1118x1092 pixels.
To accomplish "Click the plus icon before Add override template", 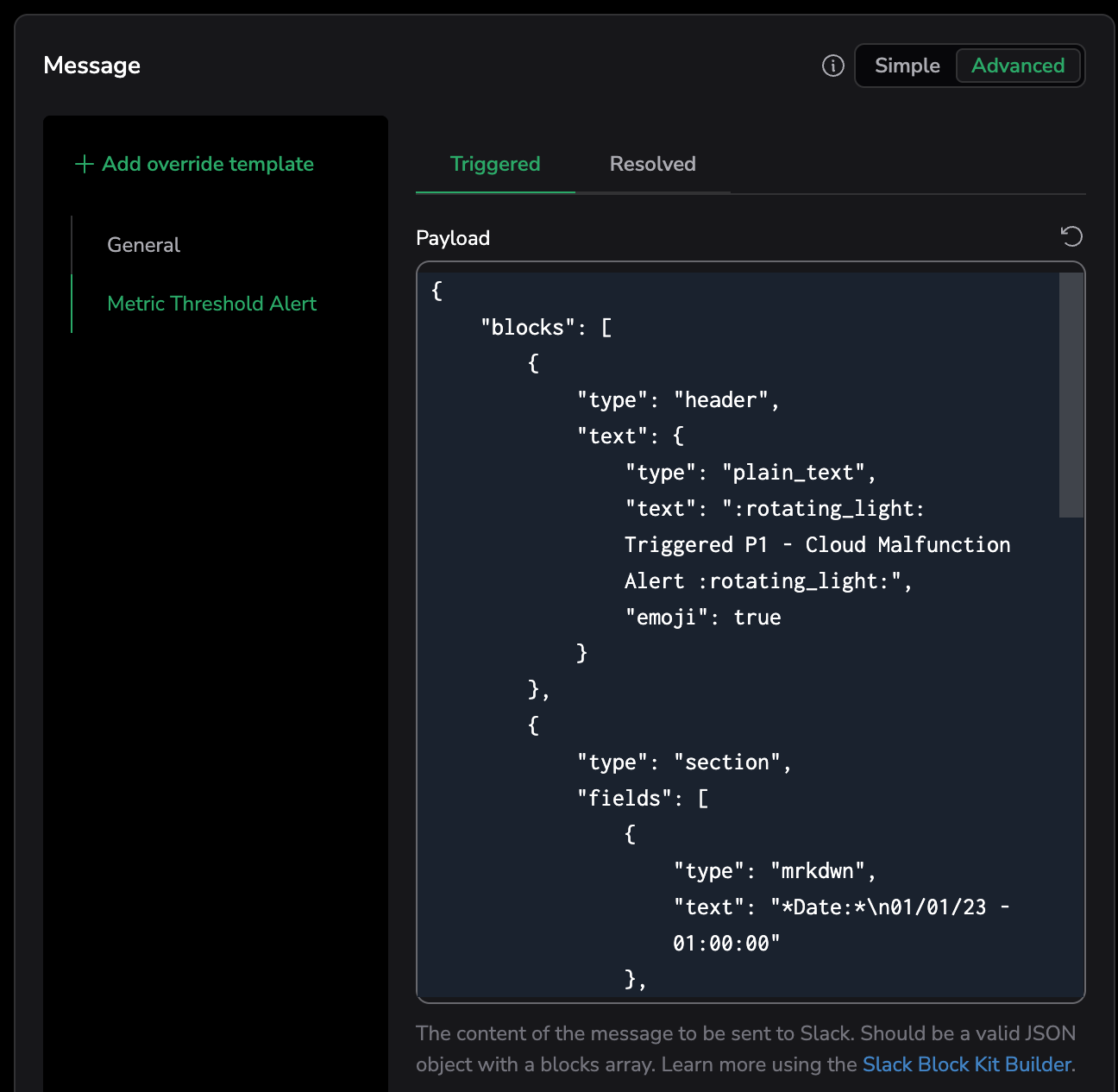I will point(84,164).
